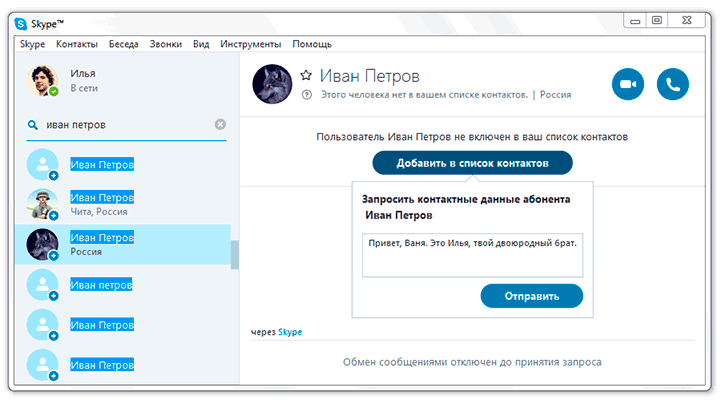The width and height of the screenshot is (721, 400).
Task: Add Иван Петров to favorites with star
Action: coord(306,75)
